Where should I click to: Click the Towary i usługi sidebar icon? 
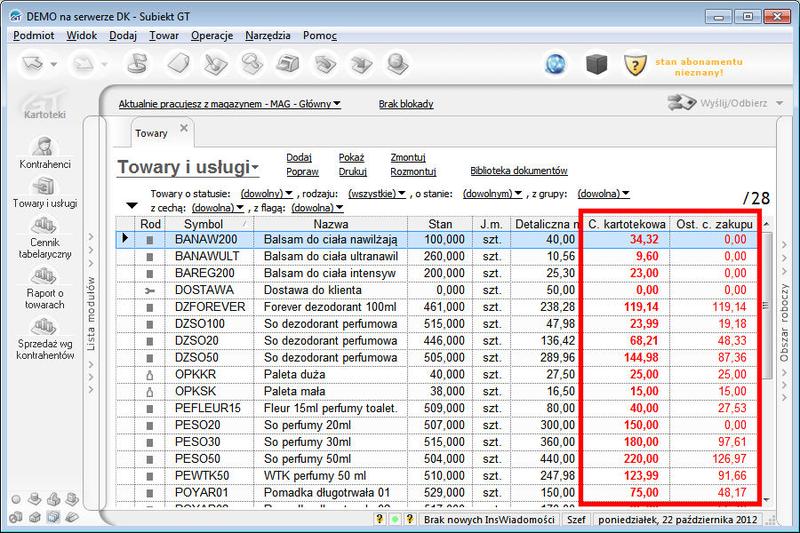(x=44, y=190)
